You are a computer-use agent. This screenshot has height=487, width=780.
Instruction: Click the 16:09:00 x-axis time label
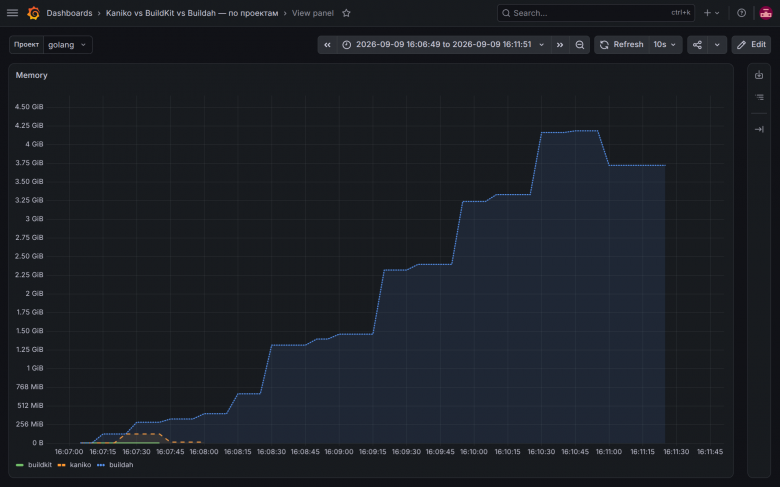339,452
